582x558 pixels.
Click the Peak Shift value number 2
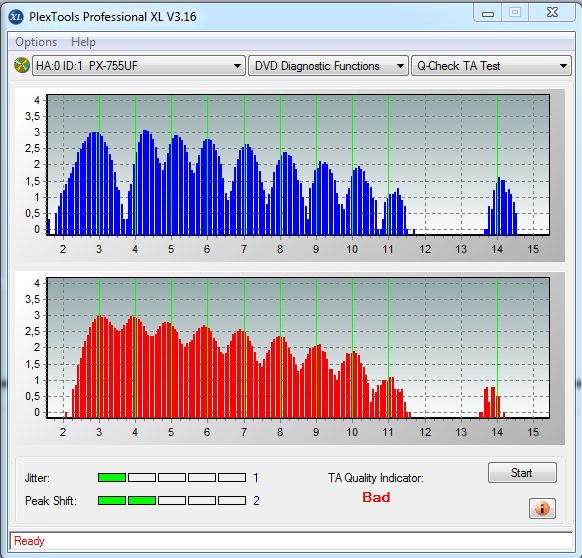coord(256,500)
